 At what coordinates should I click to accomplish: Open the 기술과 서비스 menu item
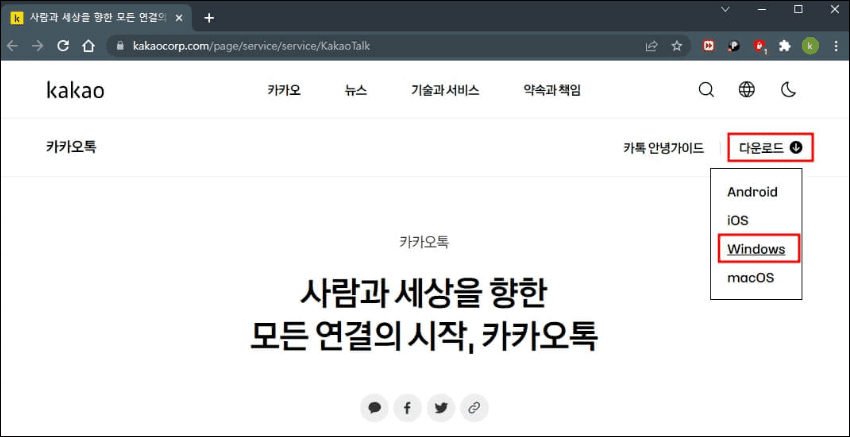click(x=445, y=91)
